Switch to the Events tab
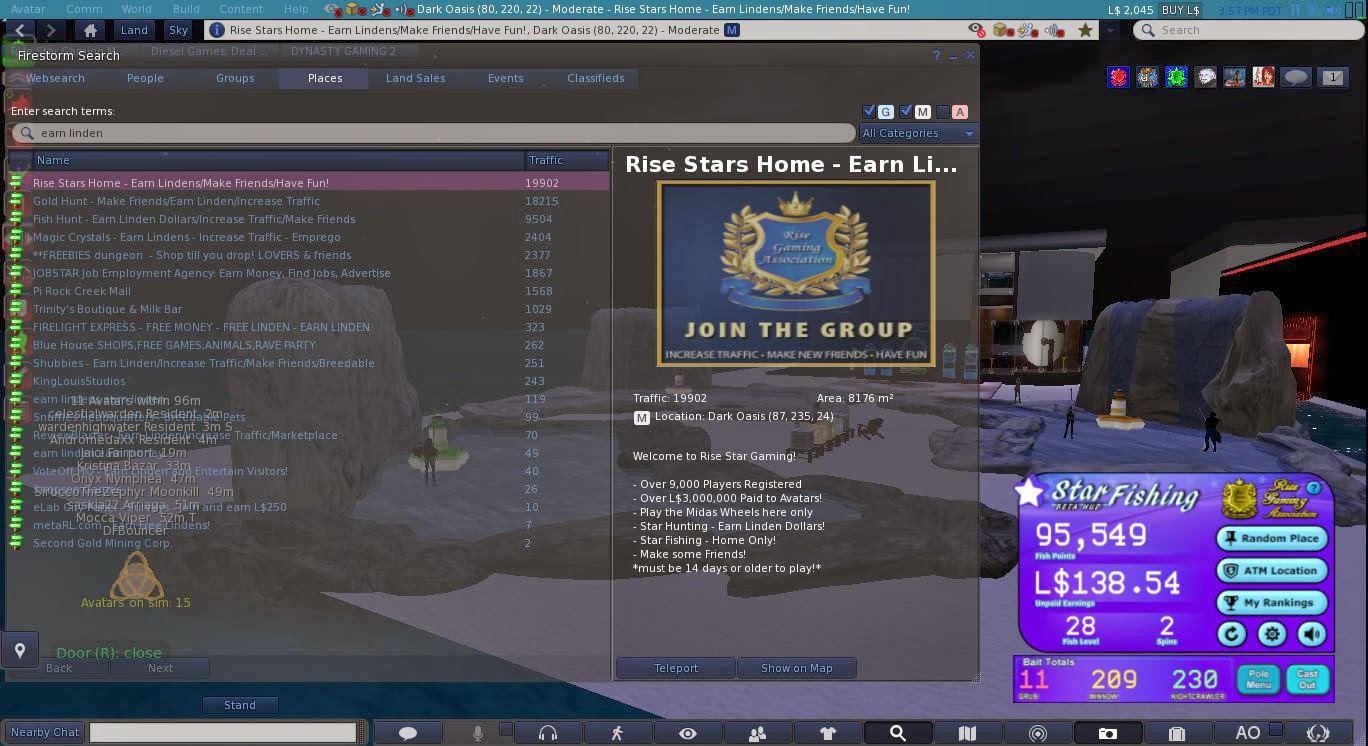Screen dimensions: 1368x746 pos(505,78)
